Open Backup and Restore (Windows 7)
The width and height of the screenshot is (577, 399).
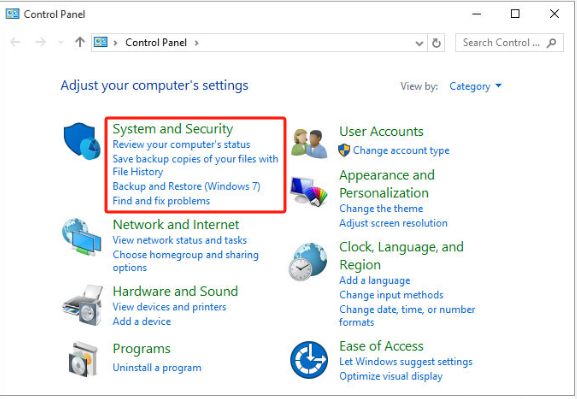point(186,186)
